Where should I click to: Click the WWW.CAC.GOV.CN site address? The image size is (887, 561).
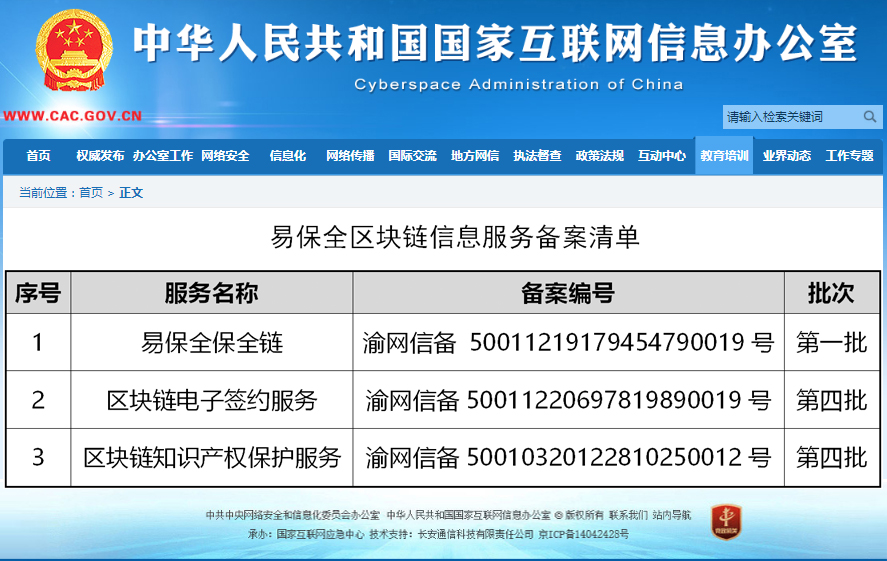(72, 116)
